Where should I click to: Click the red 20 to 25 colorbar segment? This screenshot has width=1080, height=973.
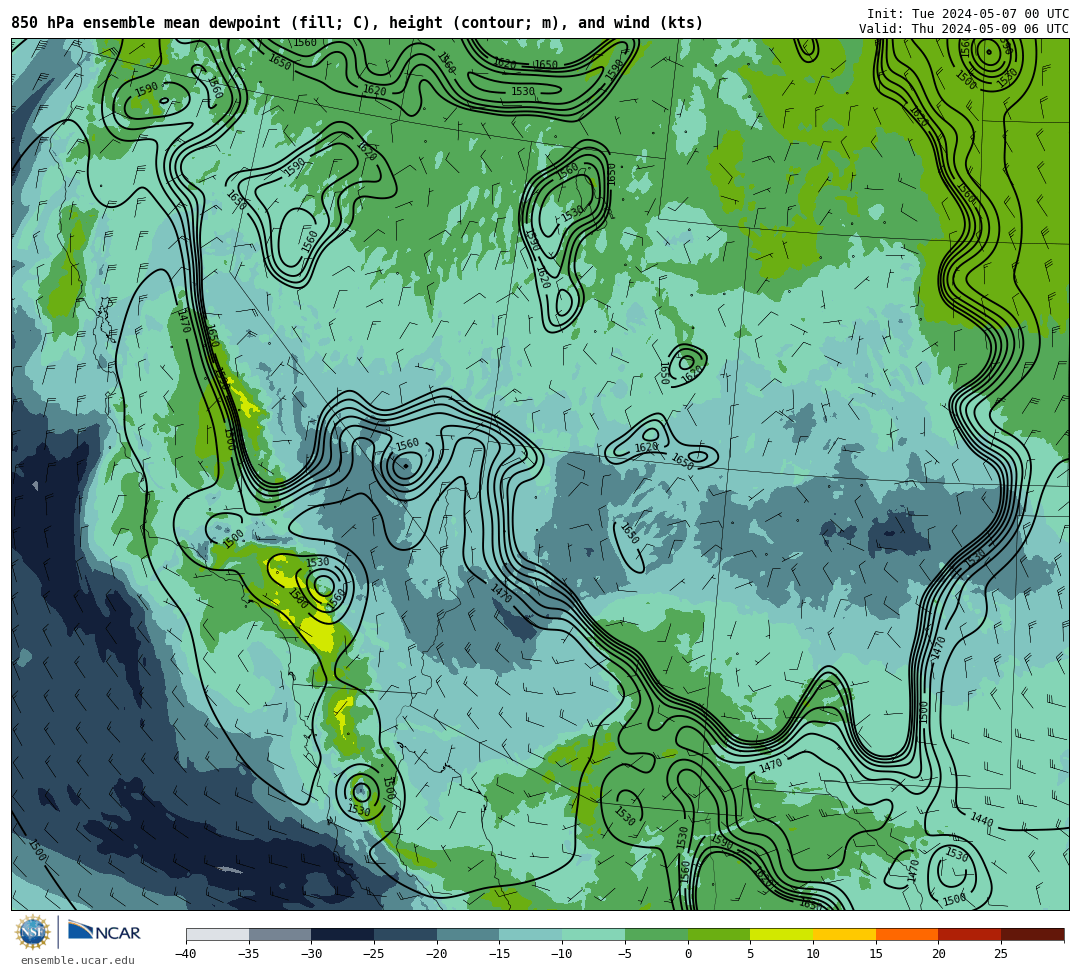tap(970, 934)
